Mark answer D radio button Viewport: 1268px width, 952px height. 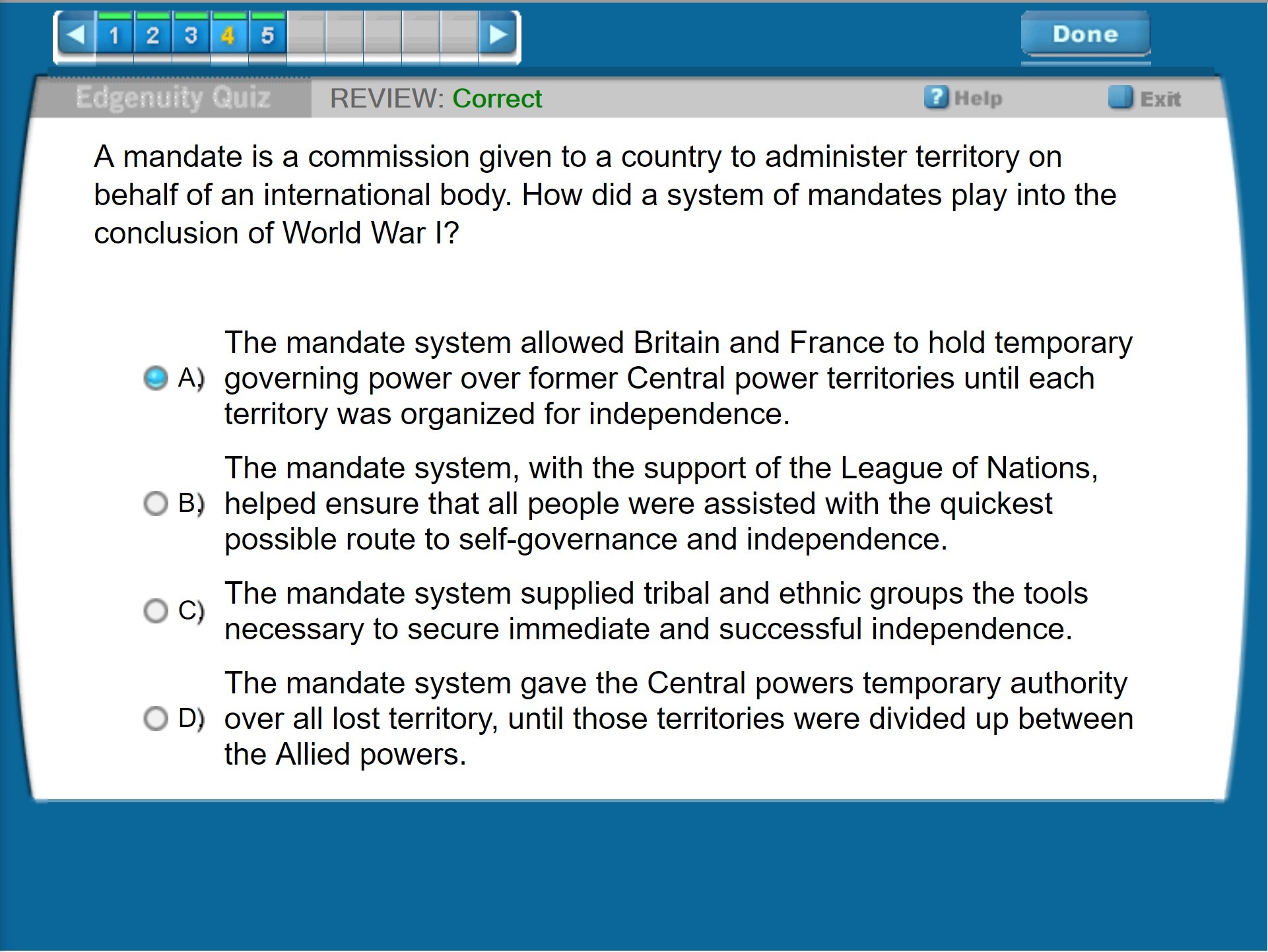coord(156,718)
